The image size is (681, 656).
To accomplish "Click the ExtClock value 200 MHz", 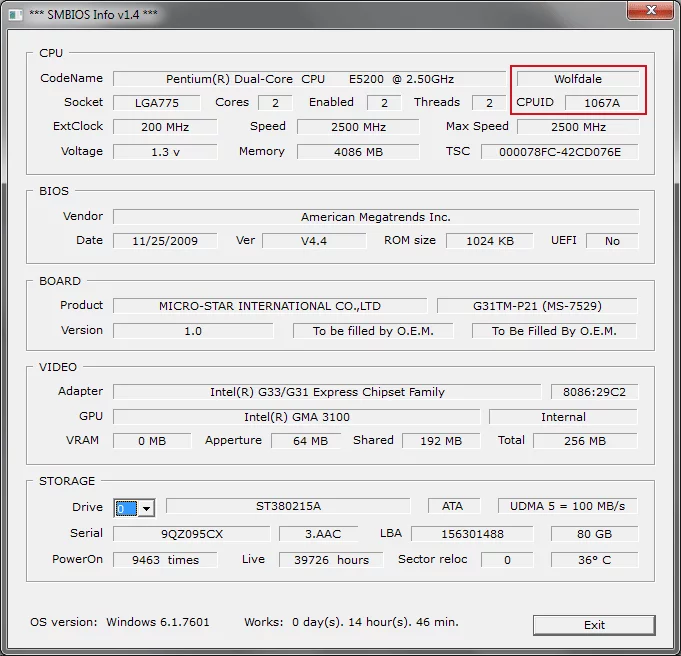I will [x=165, y=127].
